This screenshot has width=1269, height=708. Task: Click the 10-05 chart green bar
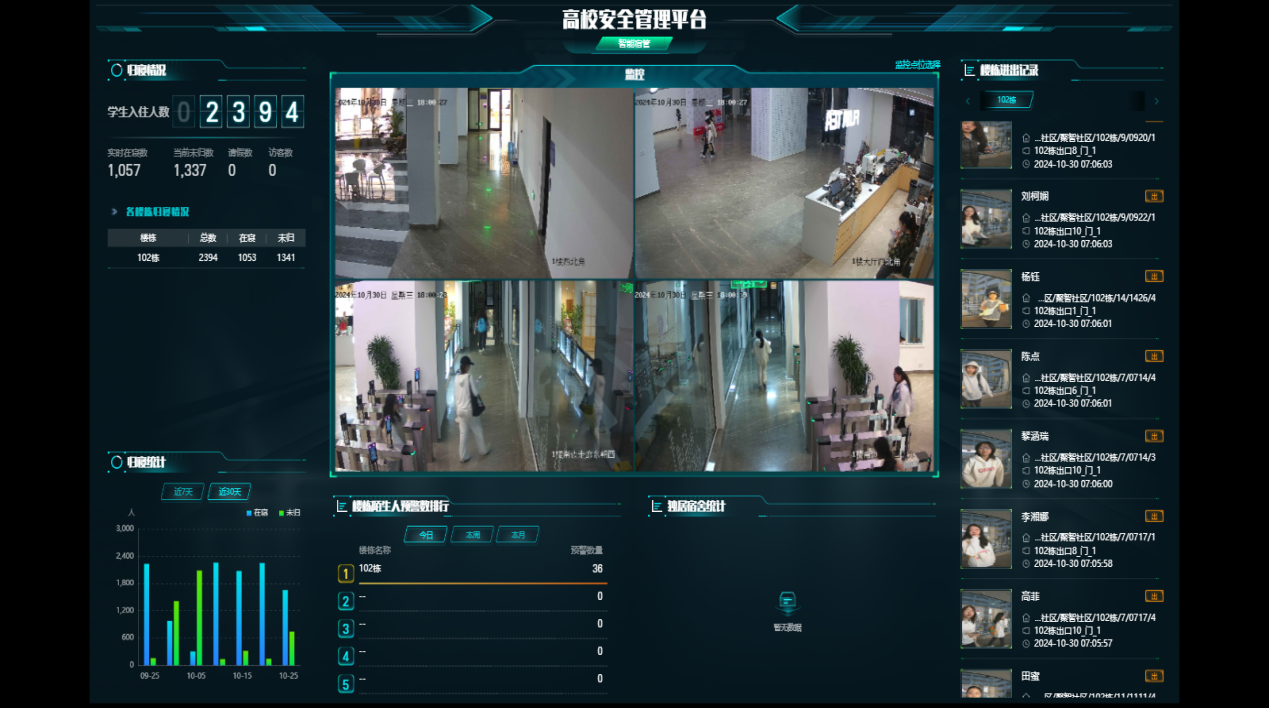click(199, 618)
